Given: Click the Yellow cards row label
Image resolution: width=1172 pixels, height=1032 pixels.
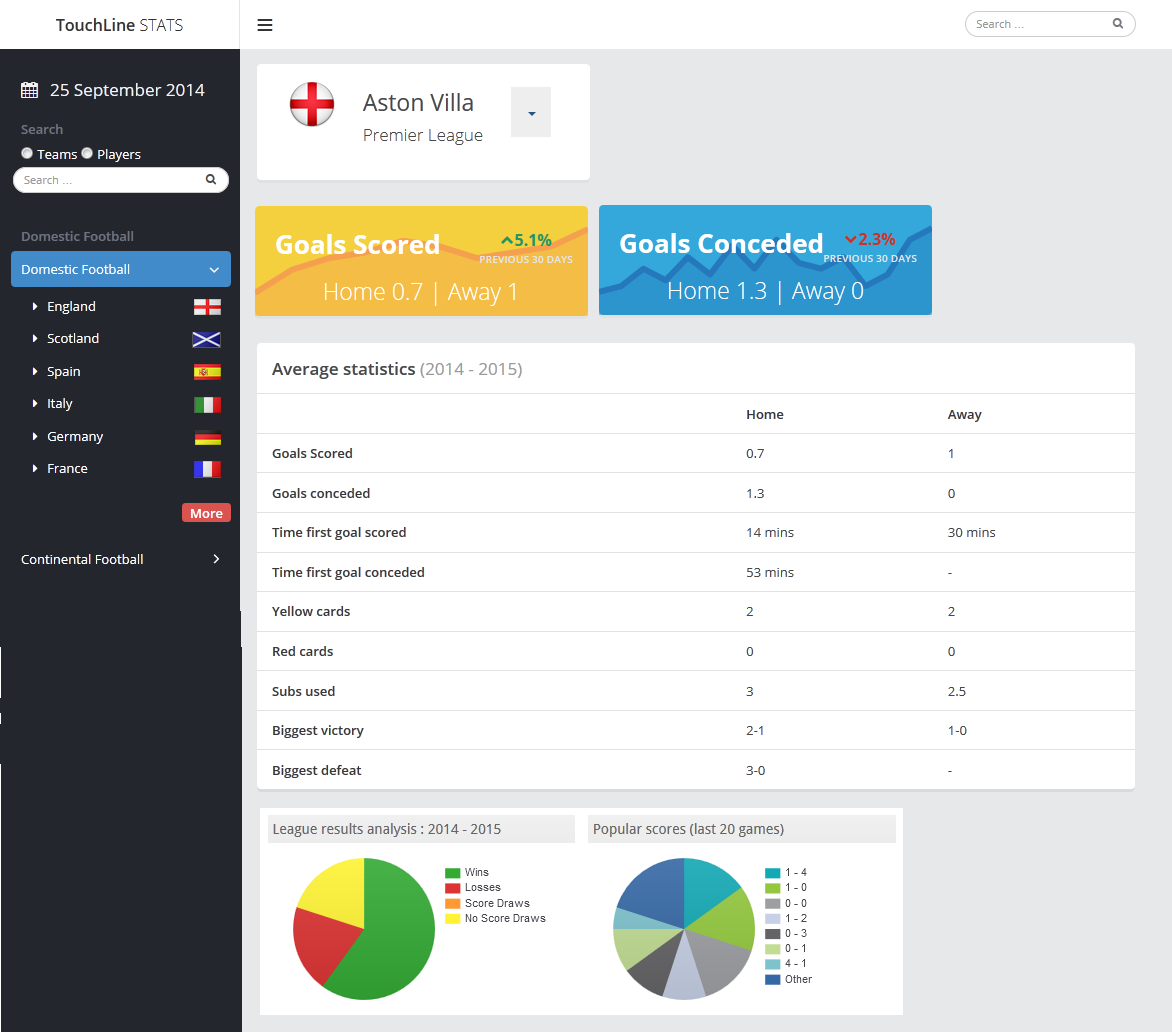Looking at the screenshot, I should click(x=311, y=611).
